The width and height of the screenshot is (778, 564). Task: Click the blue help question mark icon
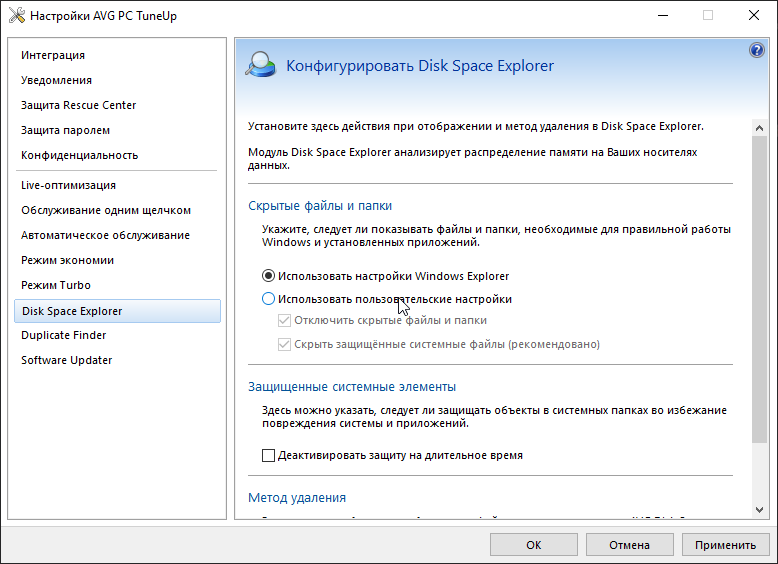757,50
